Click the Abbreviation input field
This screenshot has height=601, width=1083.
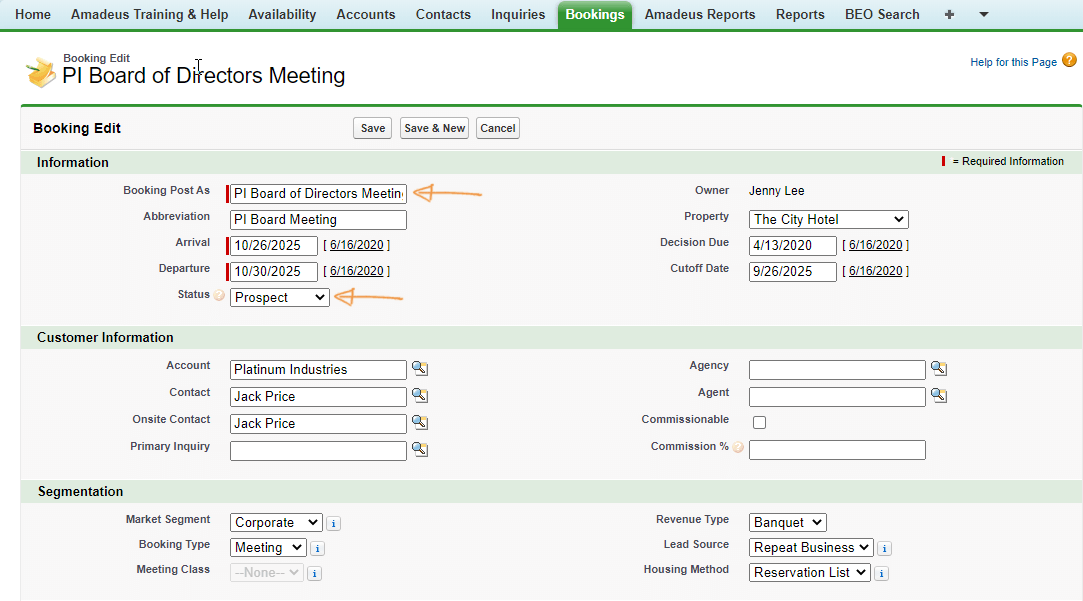point(318,220)
